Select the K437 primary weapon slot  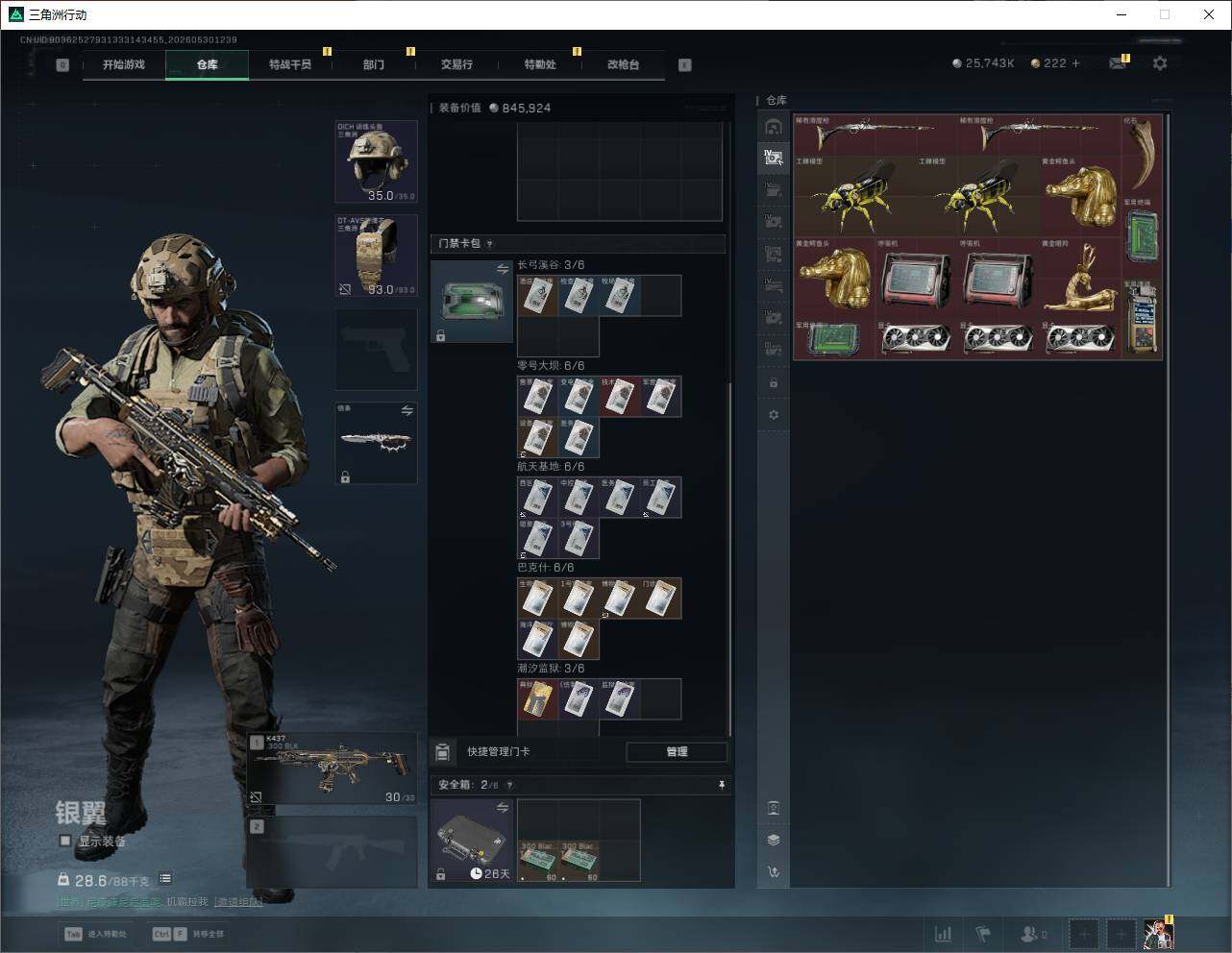(333, 770)
